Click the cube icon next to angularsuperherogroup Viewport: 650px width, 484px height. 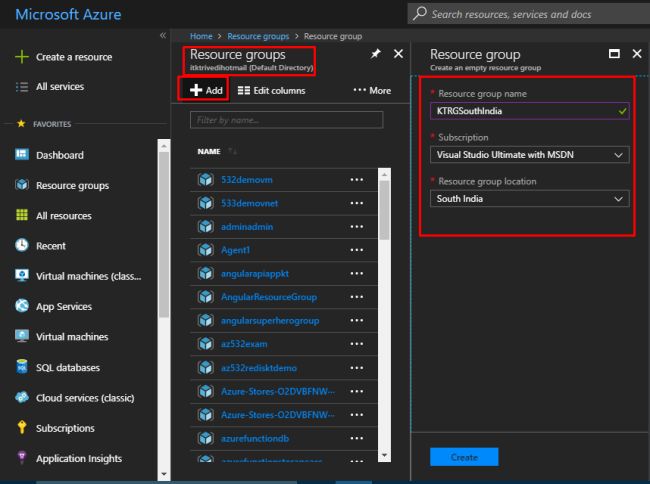206,320
